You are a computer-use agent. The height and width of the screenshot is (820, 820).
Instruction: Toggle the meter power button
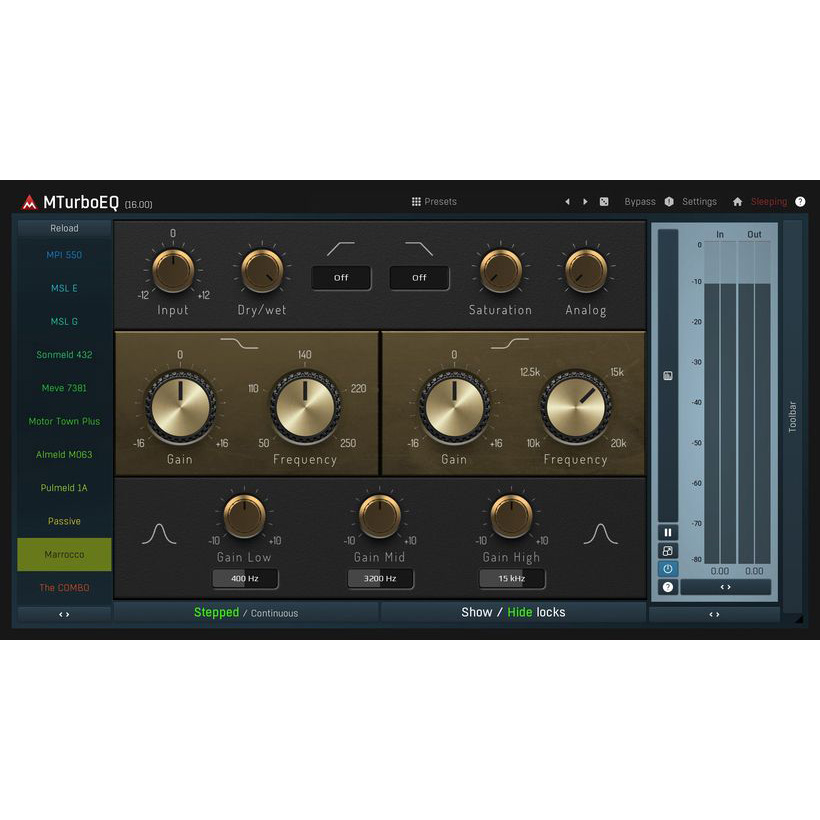(668, 569)
